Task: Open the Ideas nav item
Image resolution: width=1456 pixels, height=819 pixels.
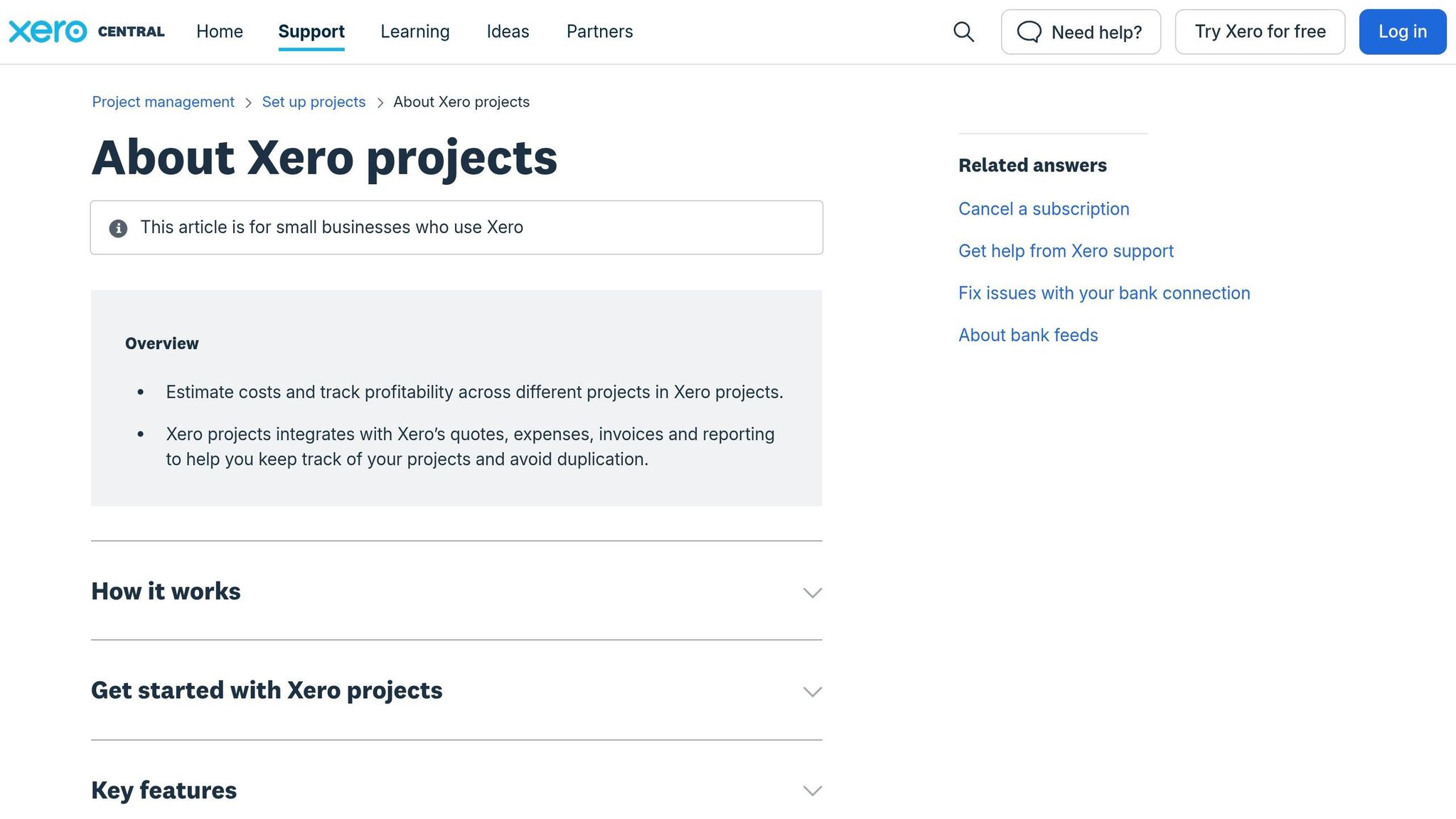Action: click(x=508, y=31)
